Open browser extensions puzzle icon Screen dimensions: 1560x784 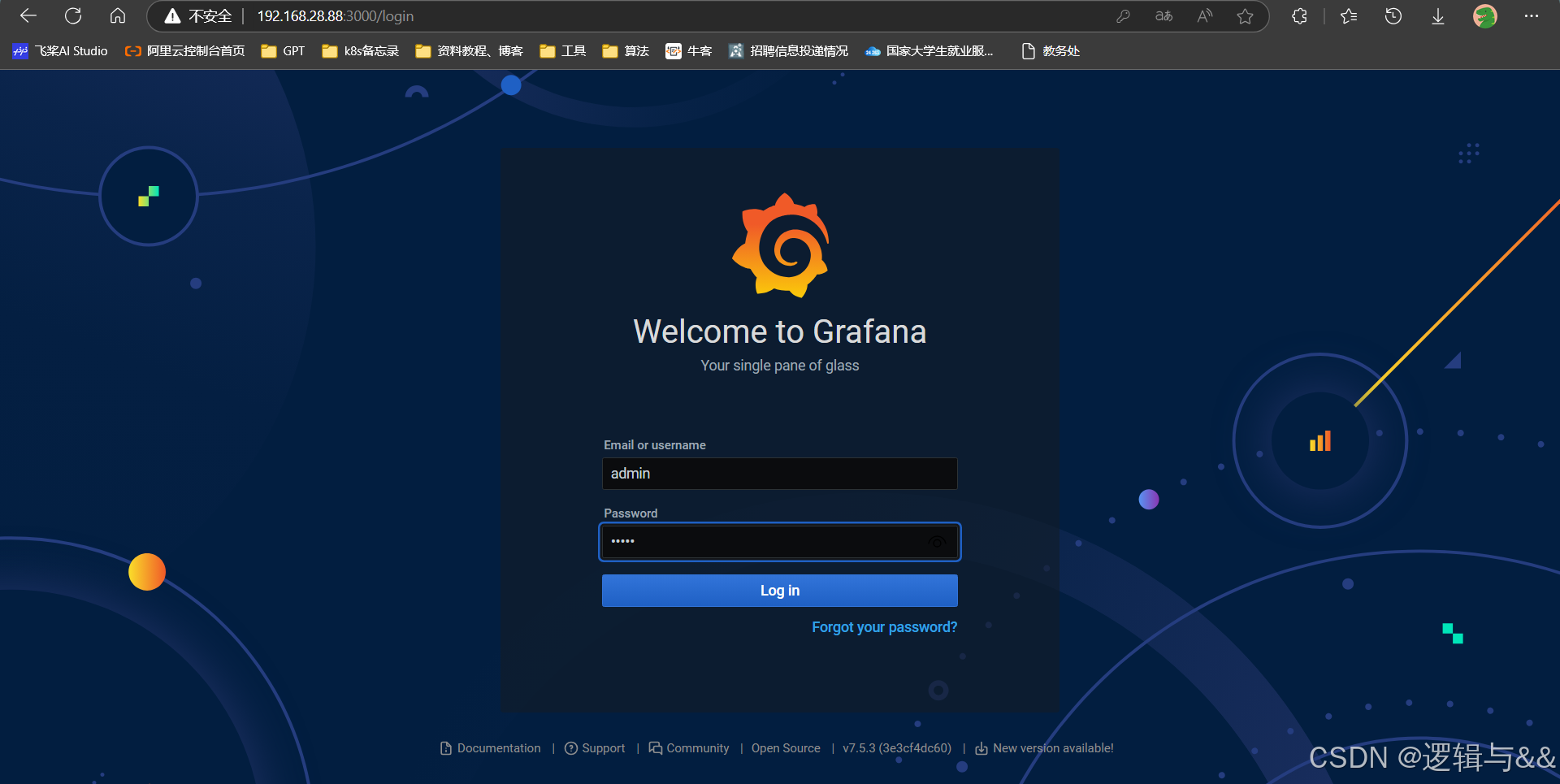1299,16
